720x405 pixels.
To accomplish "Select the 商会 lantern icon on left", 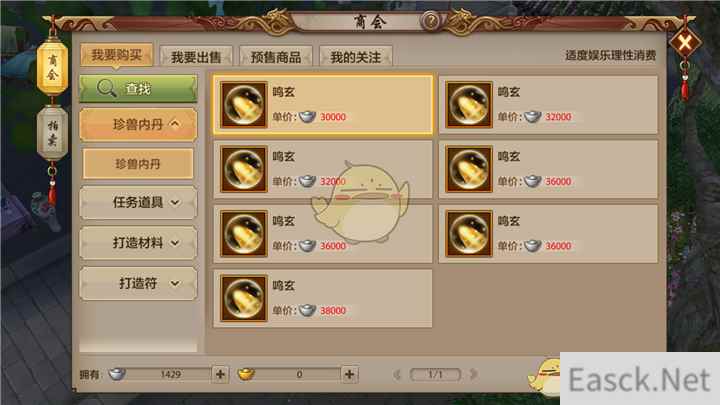I will (53, 67).
